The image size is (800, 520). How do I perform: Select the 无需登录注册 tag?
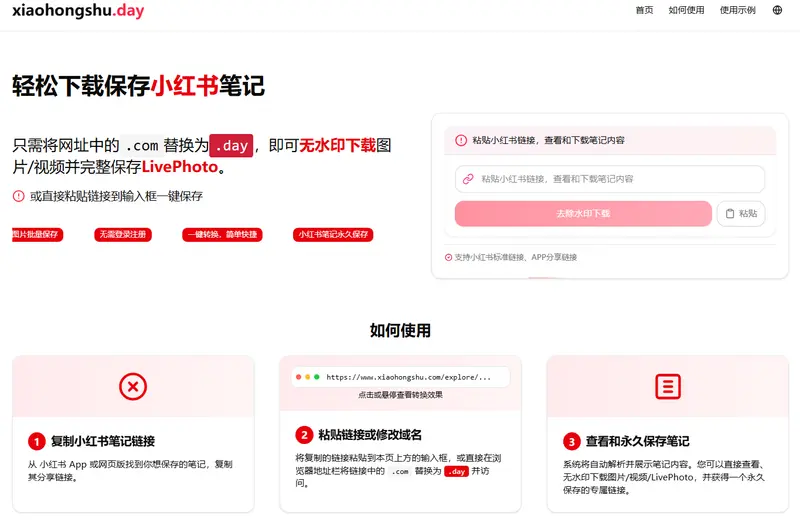coord(123,234)
